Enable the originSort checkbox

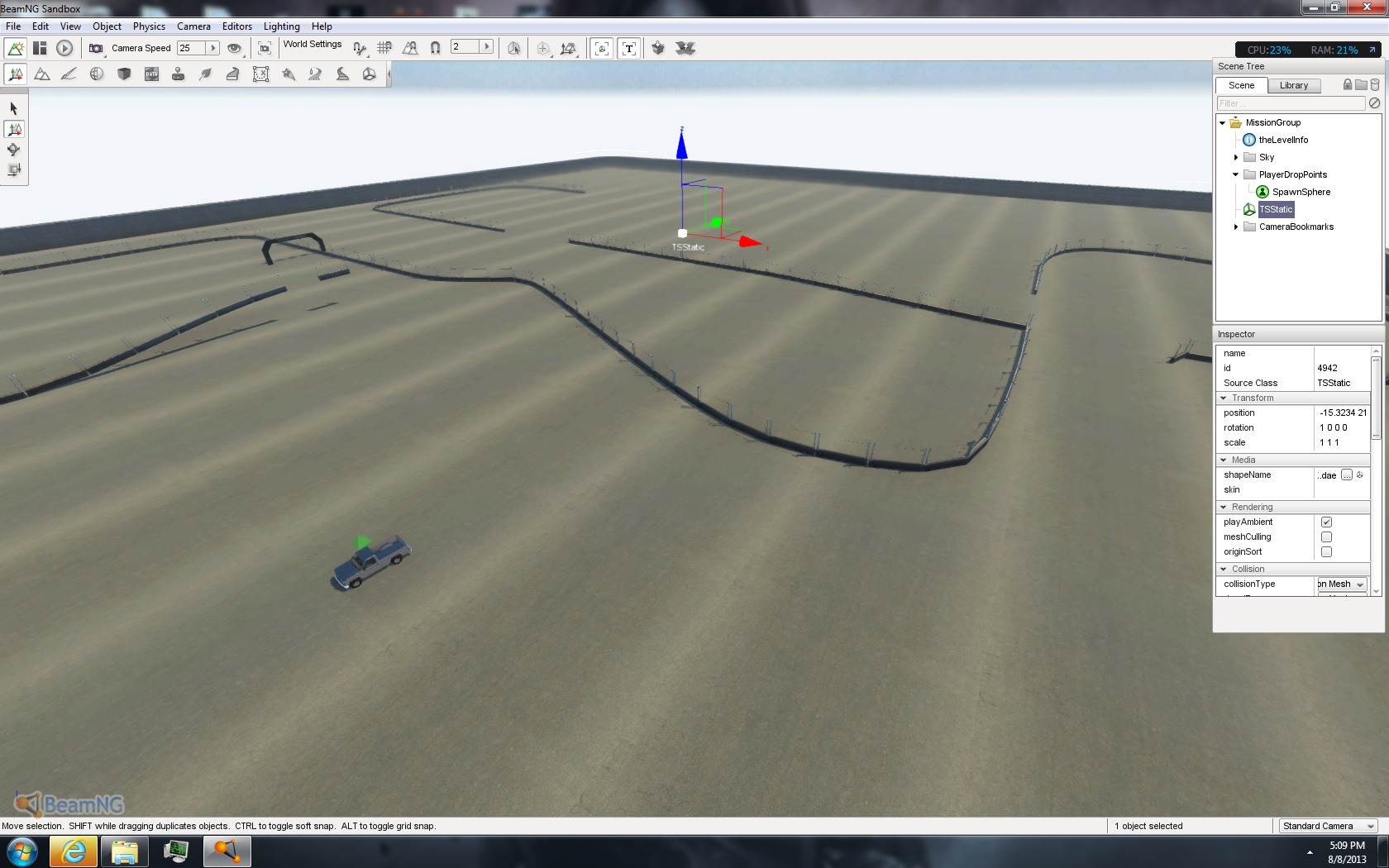tap(1326, 552)
